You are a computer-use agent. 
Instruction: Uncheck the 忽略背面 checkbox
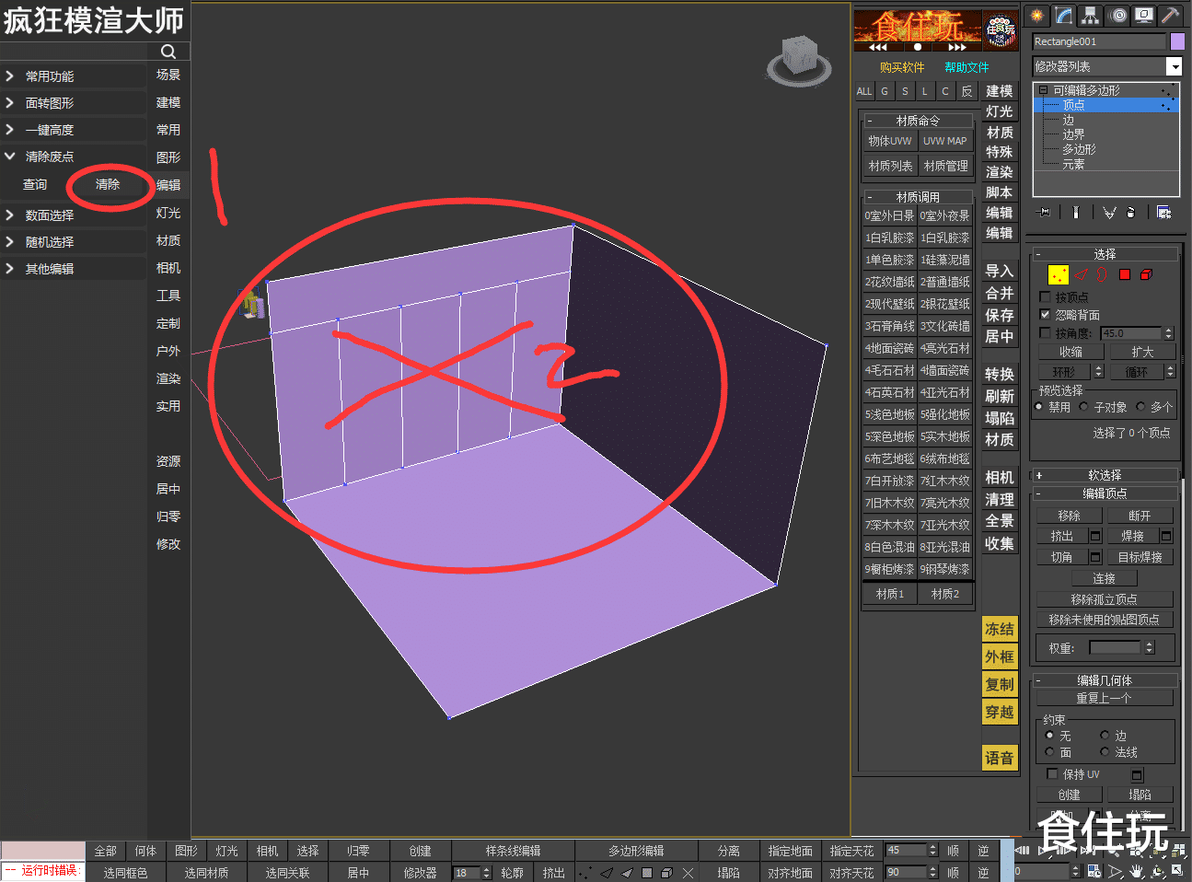(1045, 314)
